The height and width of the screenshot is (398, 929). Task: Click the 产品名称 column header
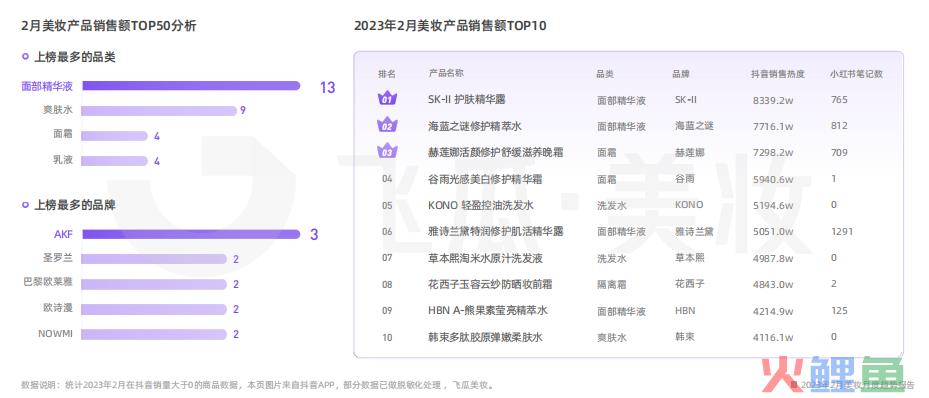(446, 73)
